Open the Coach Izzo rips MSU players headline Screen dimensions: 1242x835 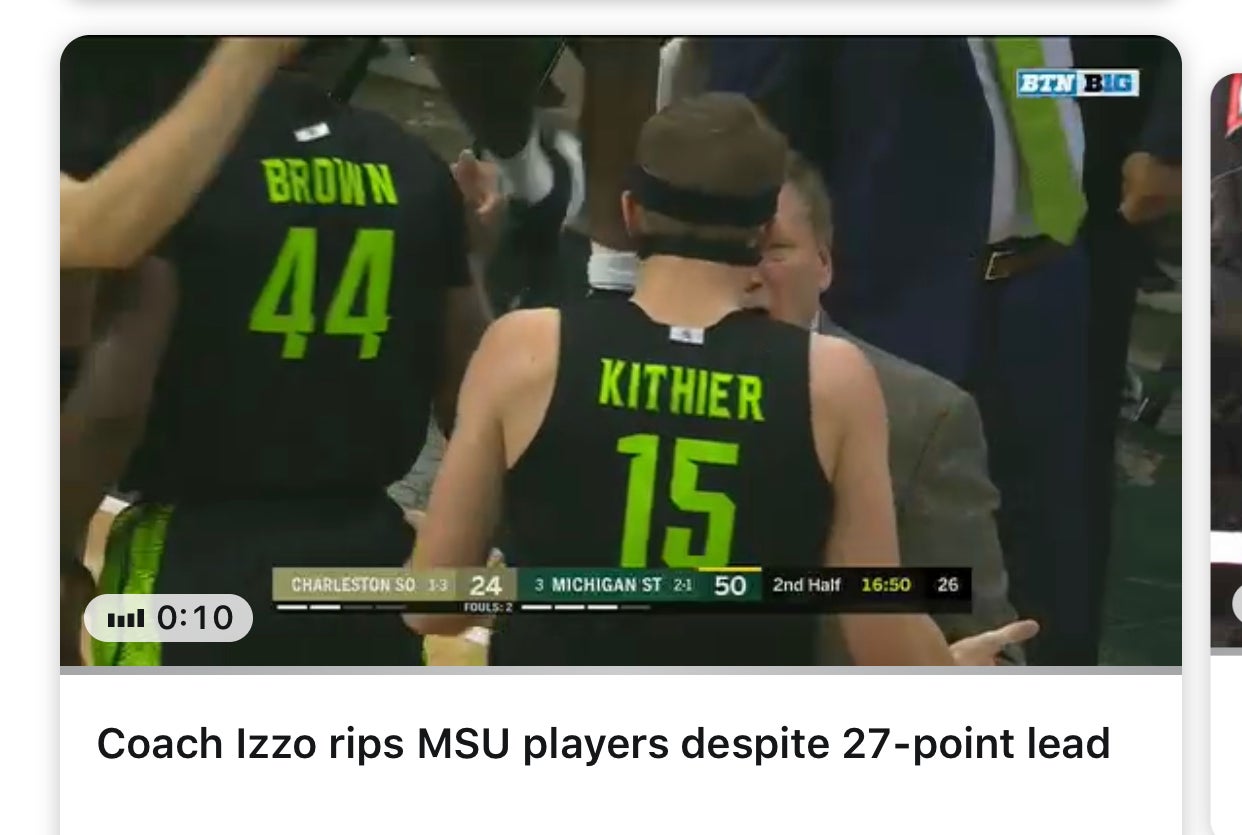603,744
